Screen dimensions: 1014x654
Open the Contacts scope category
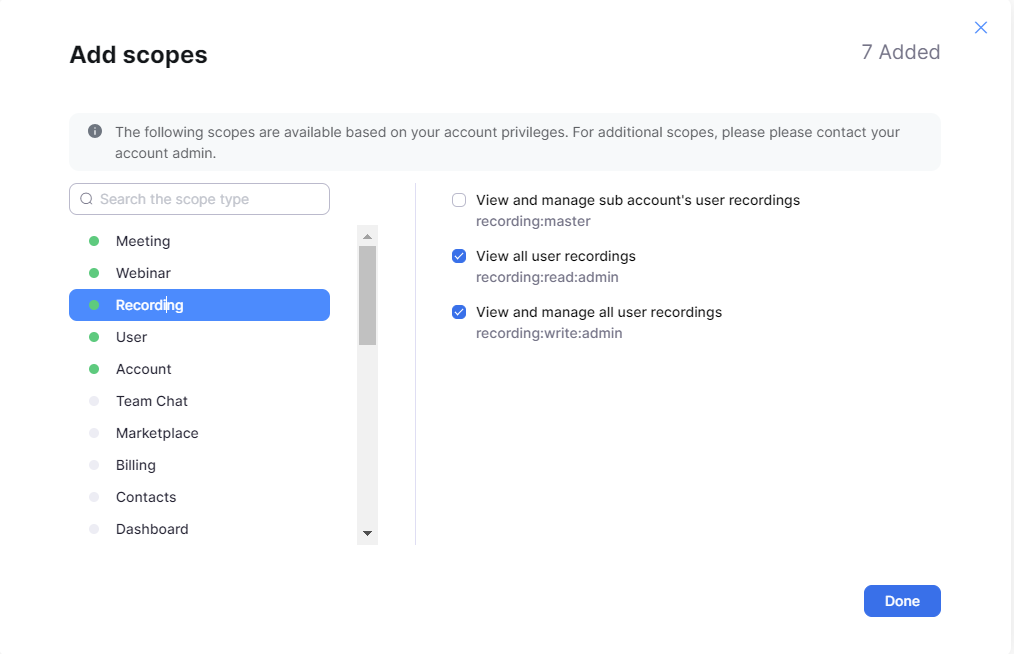point(146,497)
